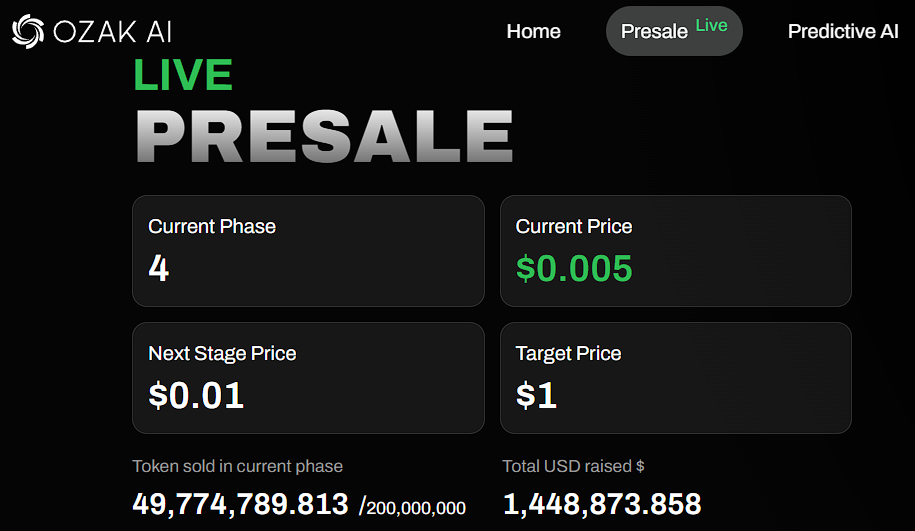This screenshot has height=531, width=915.
Task: Click the large PRESALE heading
Action: (x=324, y=136)
